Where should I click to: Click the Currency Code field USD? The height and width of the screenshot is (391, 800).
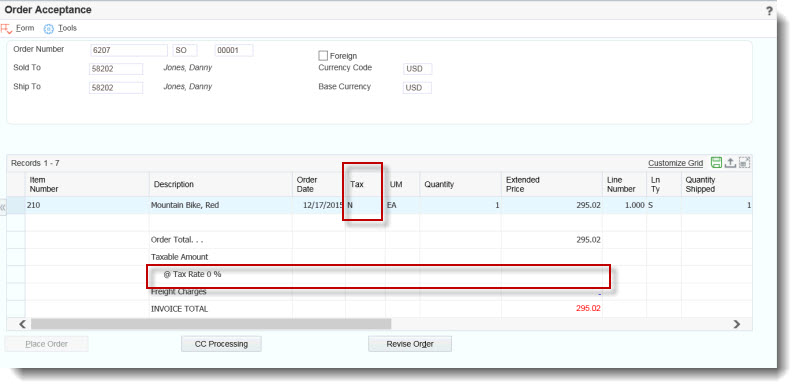(x=417, y=69)
